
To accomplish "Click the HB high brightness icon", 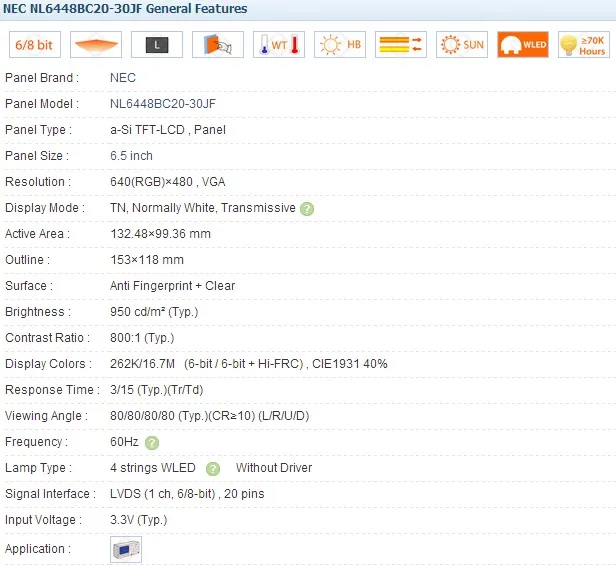I will 340,44.
